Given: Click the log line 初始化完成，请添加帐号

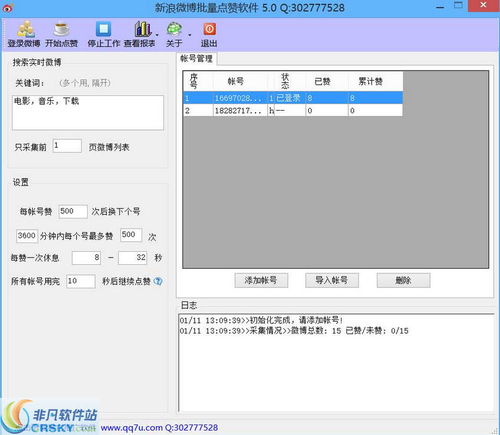Looking at the screenshot, I should coord(261,320).
